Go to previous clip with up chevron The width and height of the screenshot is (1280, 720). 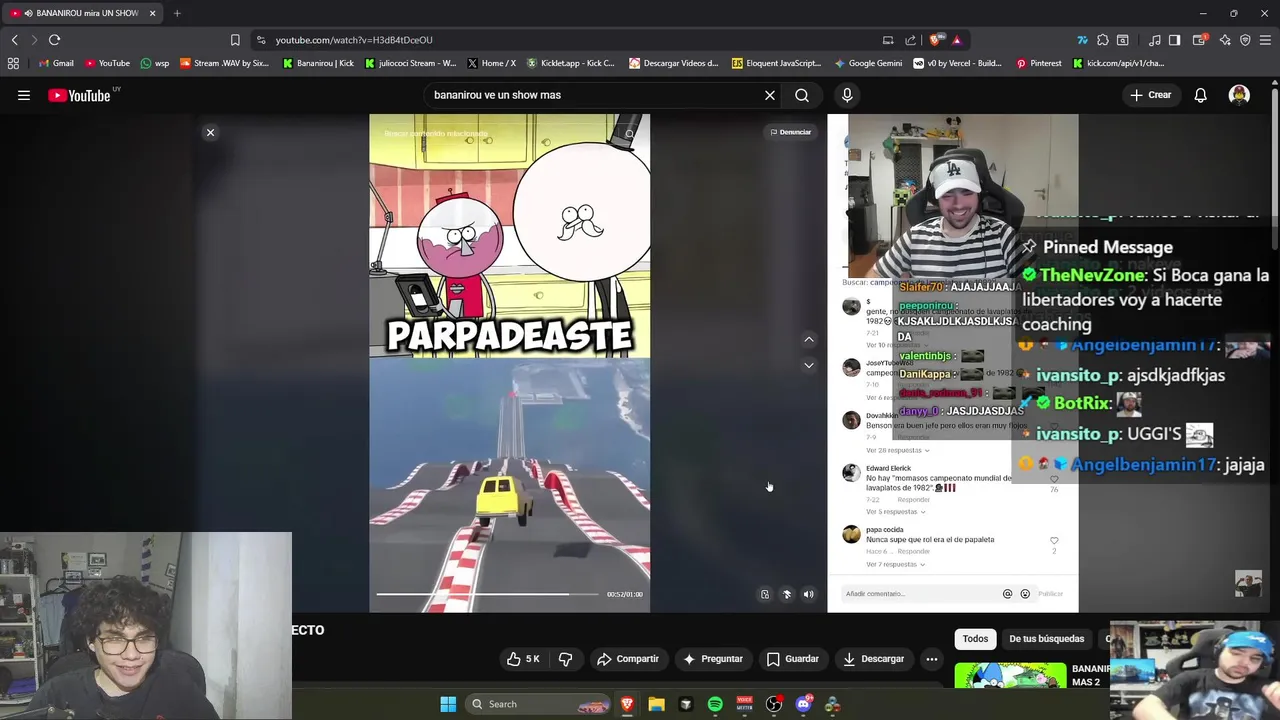809,339
